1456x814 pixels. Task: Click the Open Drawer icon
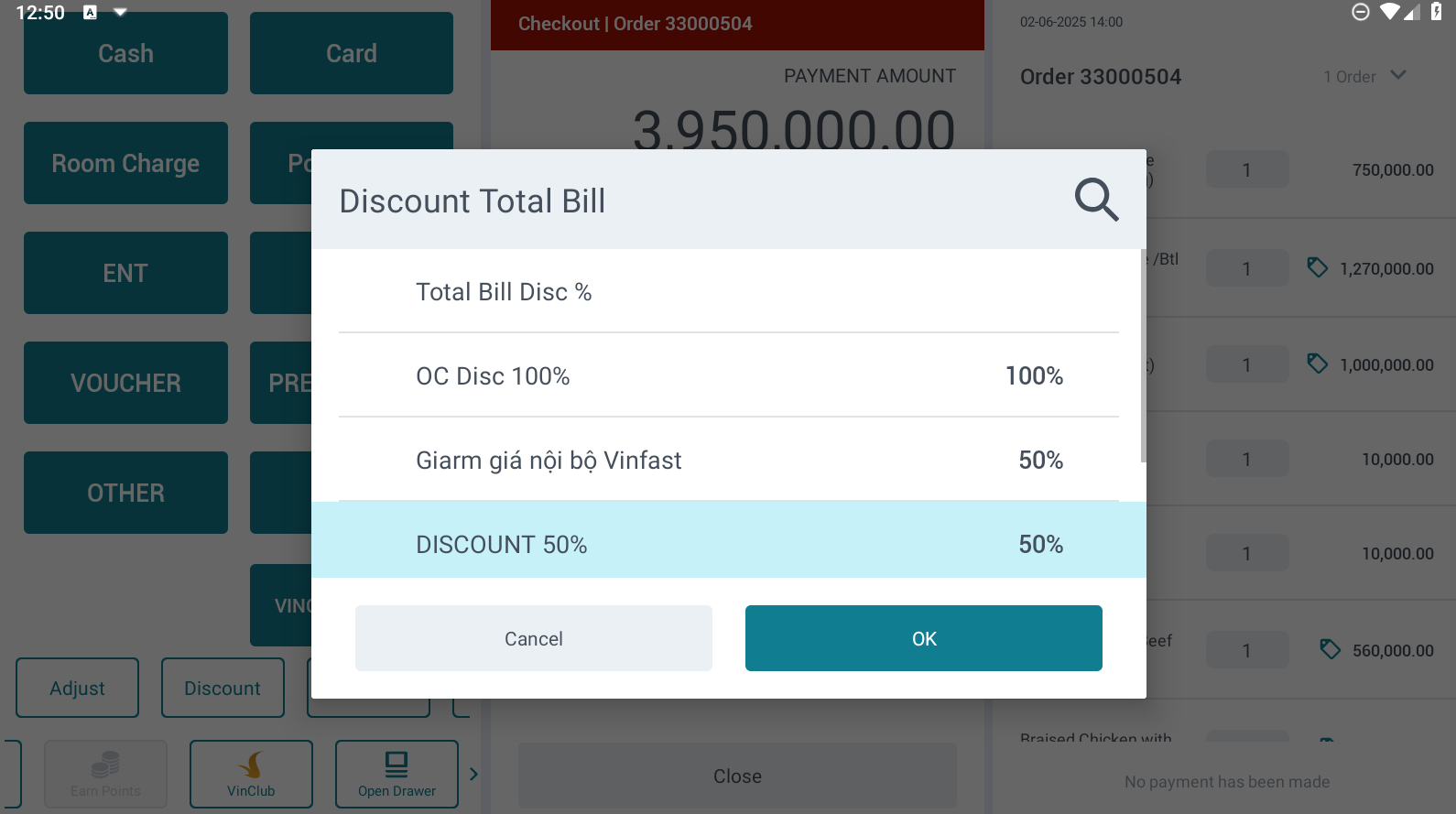(x=397, y=764)
